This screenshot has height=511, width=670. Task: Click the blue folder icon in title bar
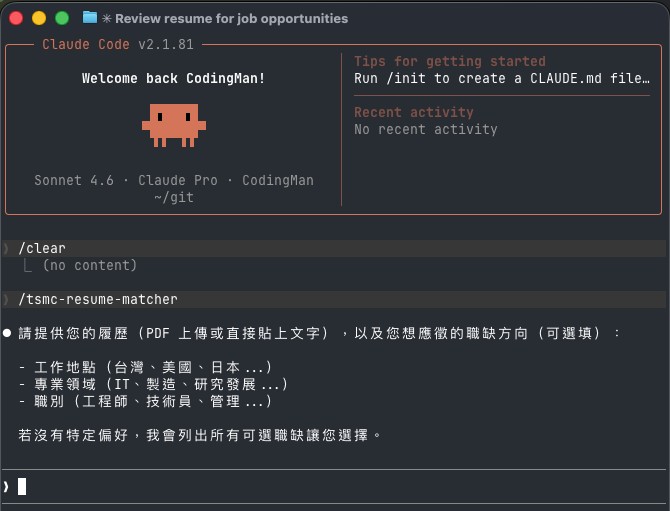[x=90, y=18]
